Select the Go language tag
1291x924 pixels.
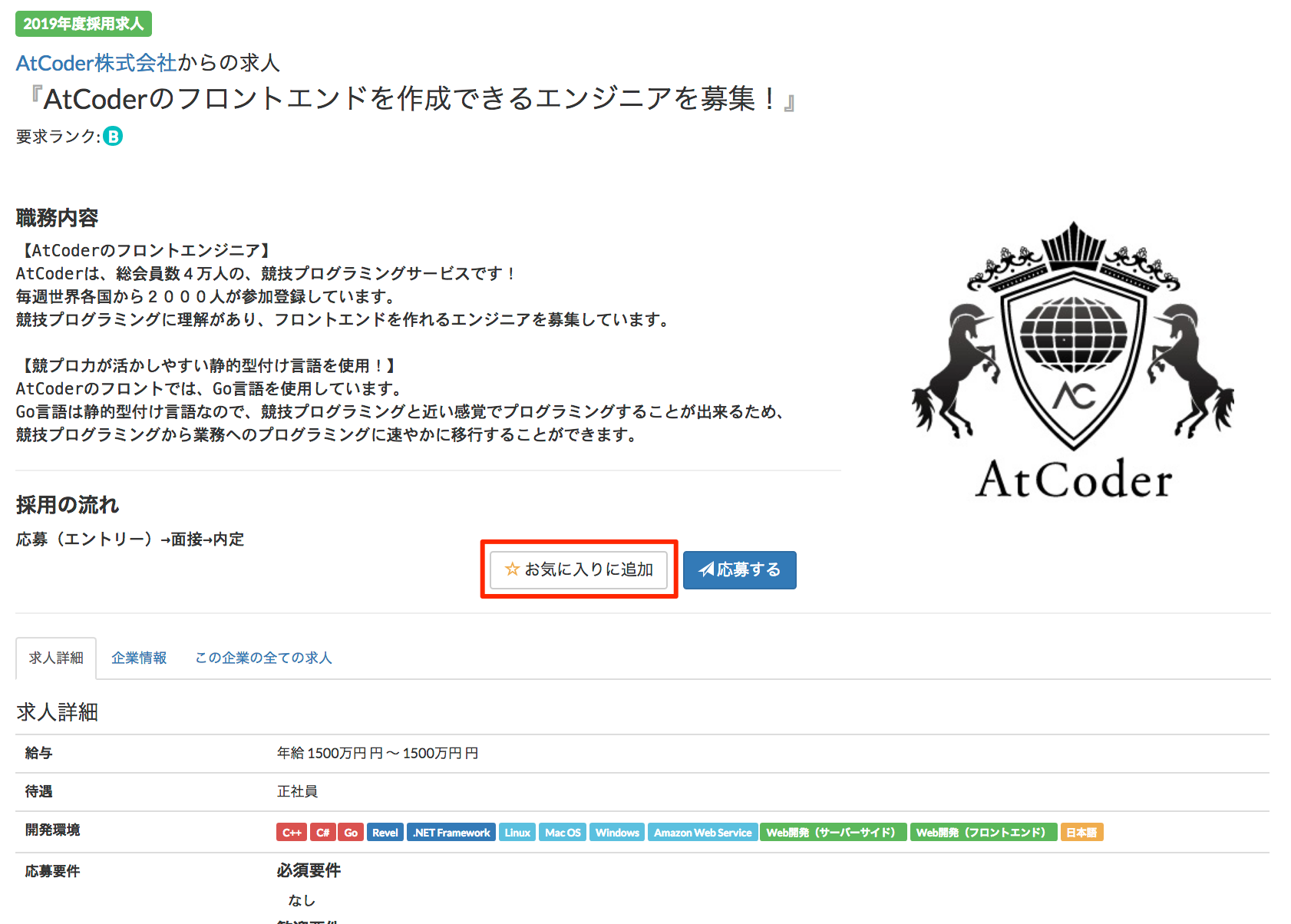click(351, 833)
